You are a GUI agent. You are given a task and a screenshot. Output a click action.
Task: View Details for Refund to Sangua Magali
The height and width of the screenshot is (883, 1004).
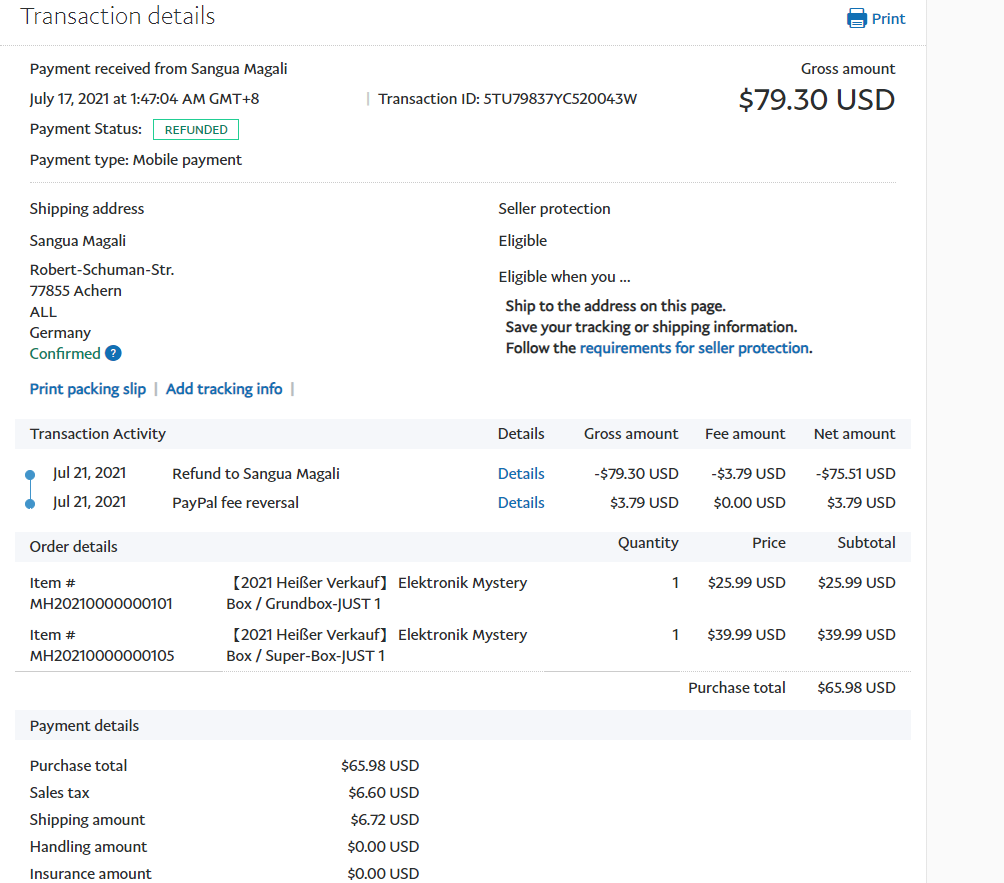pos(521,474)
